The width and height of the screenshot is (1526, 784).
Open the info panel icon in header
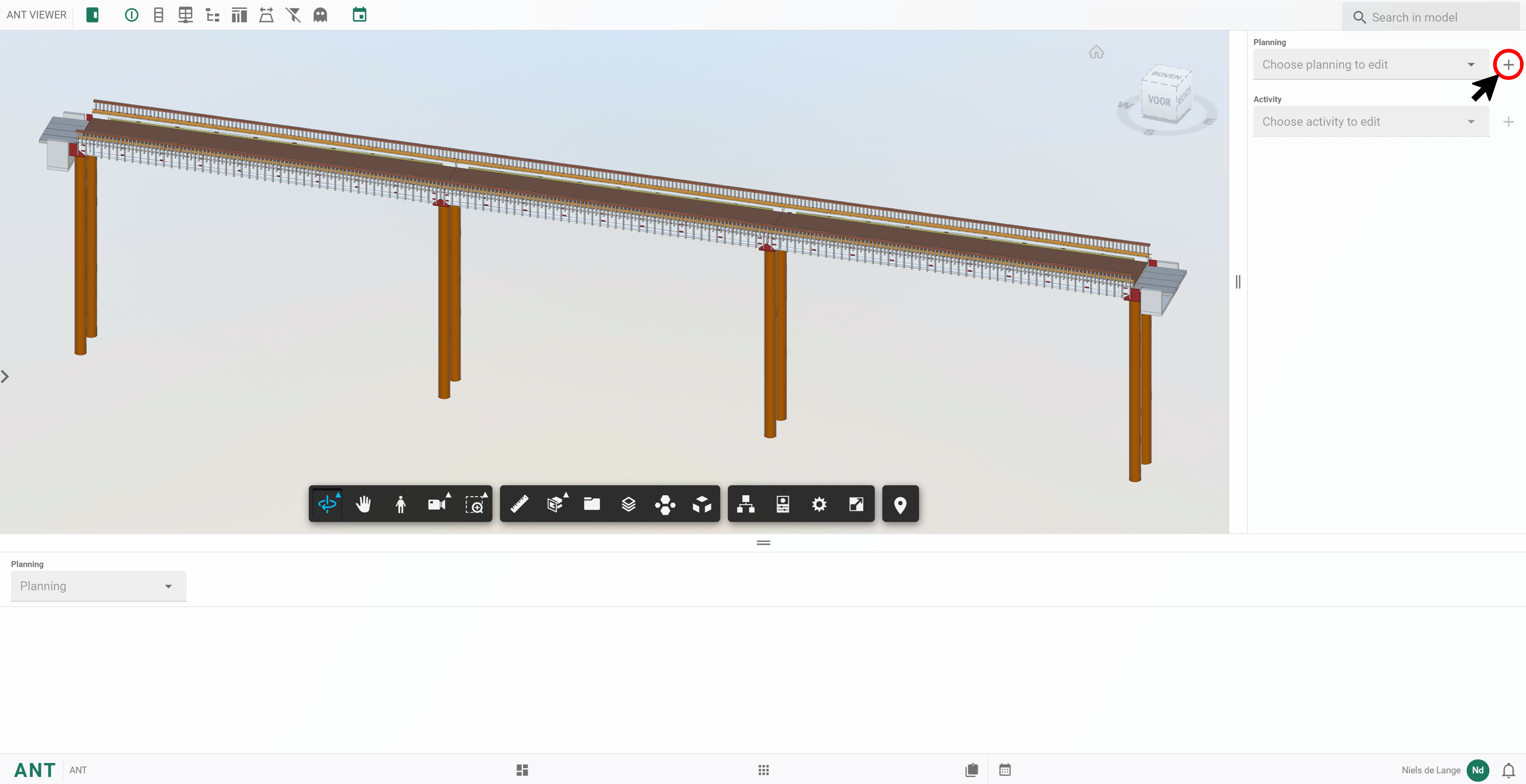point(132,15)
